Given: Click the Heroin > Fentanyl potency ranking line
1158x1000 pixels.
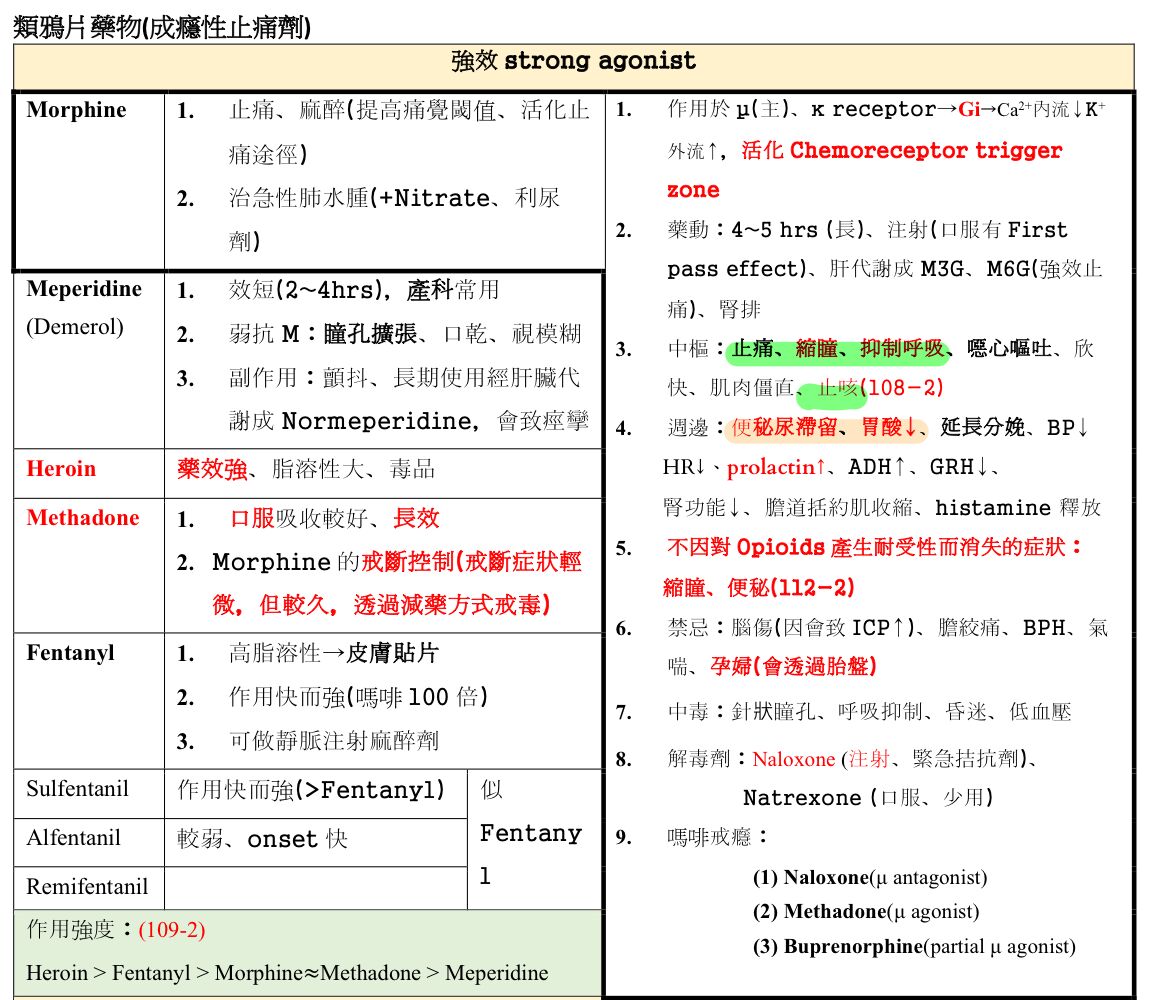Looking at the screenshot, I should [x=287, y=973].
